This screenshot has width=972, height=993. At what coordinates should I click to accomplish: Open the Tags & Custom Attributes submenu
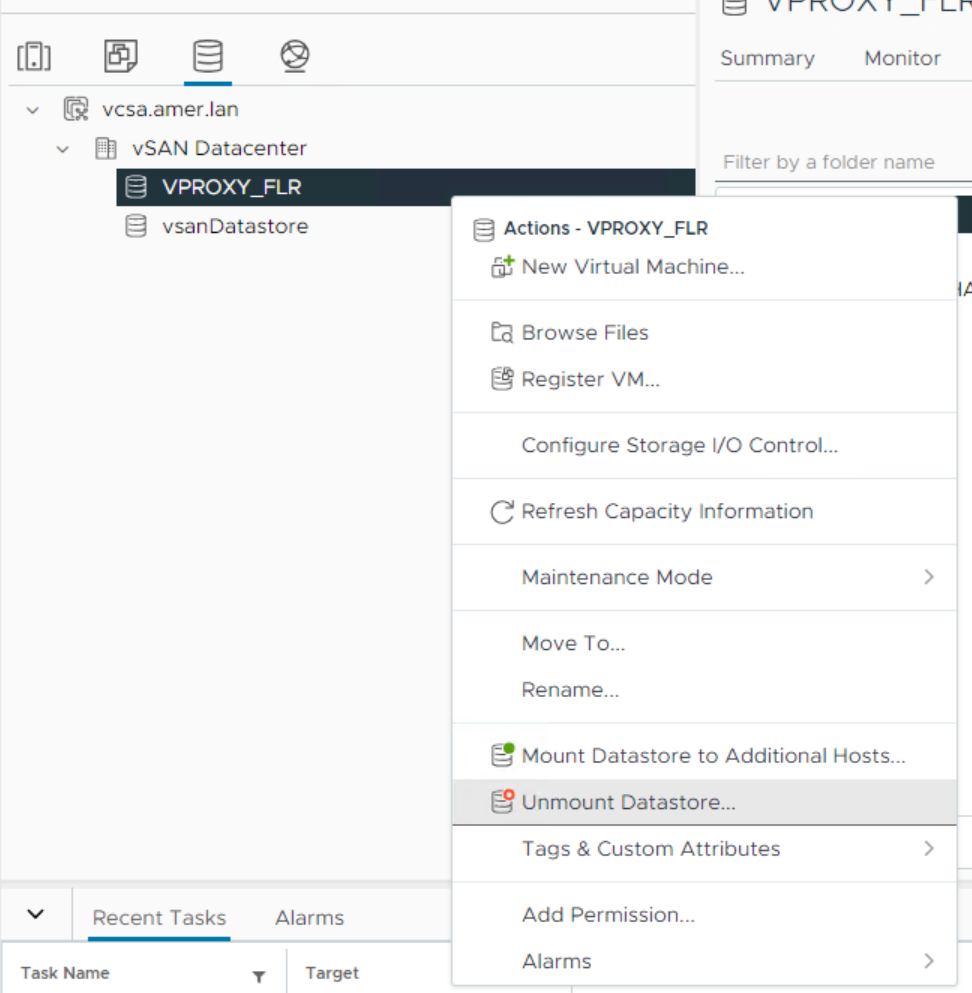tap(929, 849)
